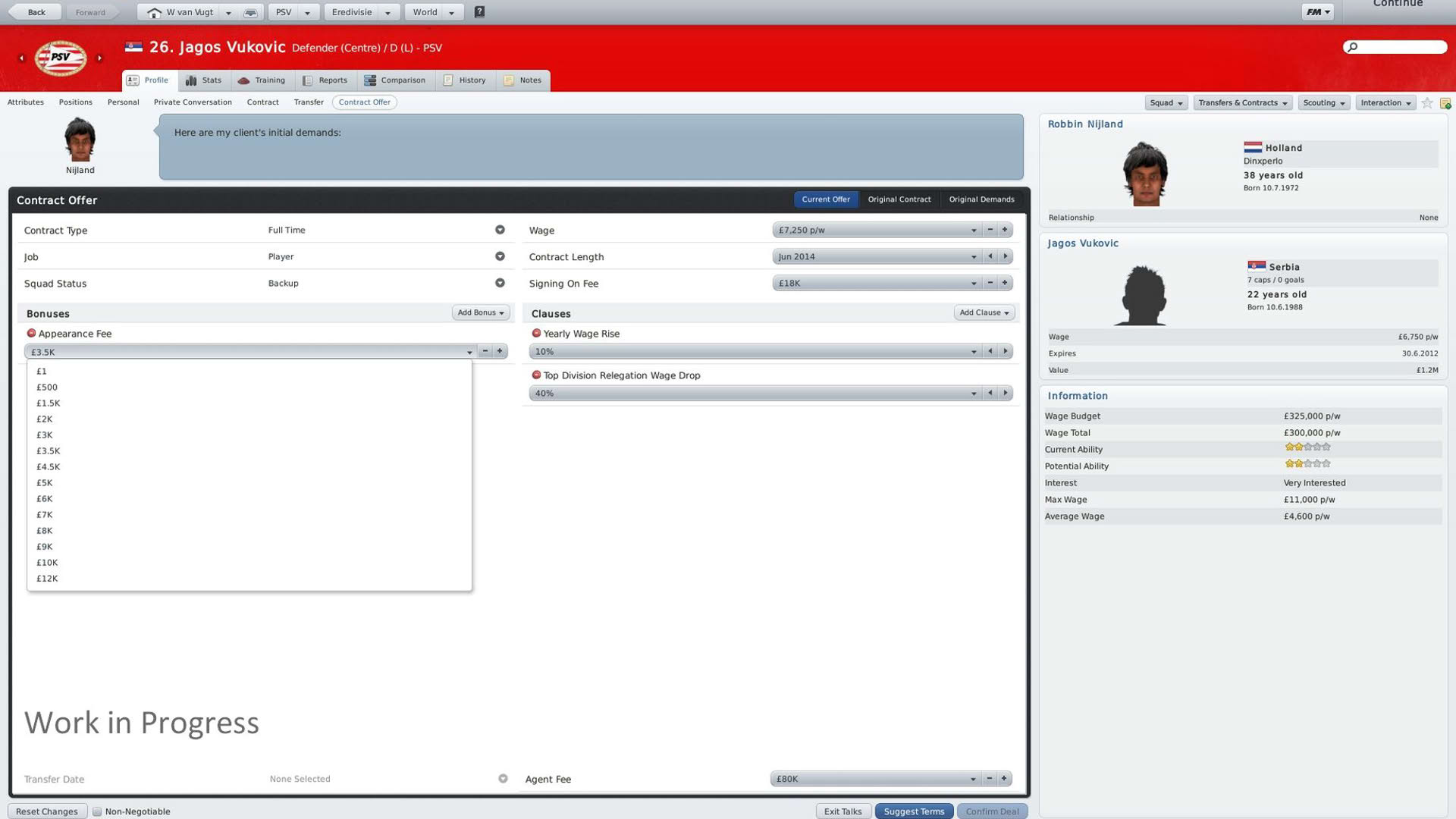The width and height of the screenshot is (1456, 819).
Task: Open the Scouting menu
Action: tap(1324, 103)
